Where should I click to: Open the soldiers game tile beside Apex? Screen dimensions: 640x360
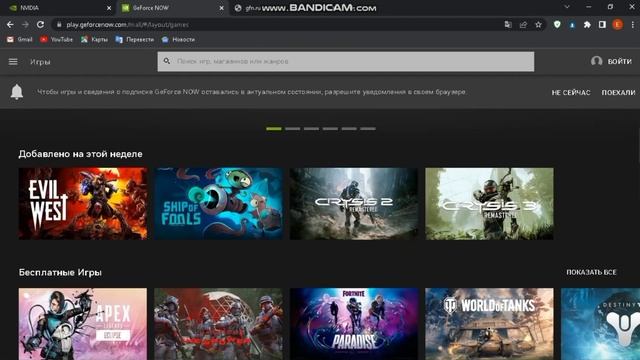(x=218, y=324)
